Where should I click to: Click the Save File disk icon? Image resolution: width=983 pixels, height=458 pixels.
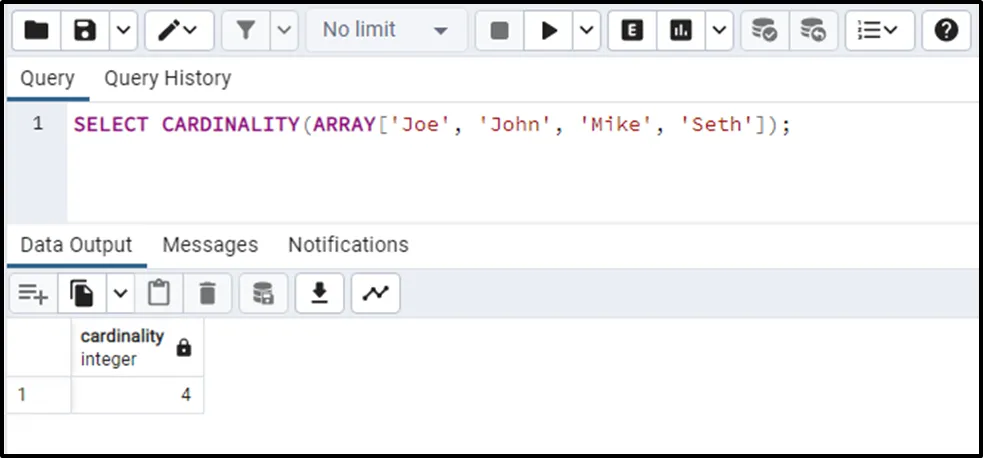85,31
